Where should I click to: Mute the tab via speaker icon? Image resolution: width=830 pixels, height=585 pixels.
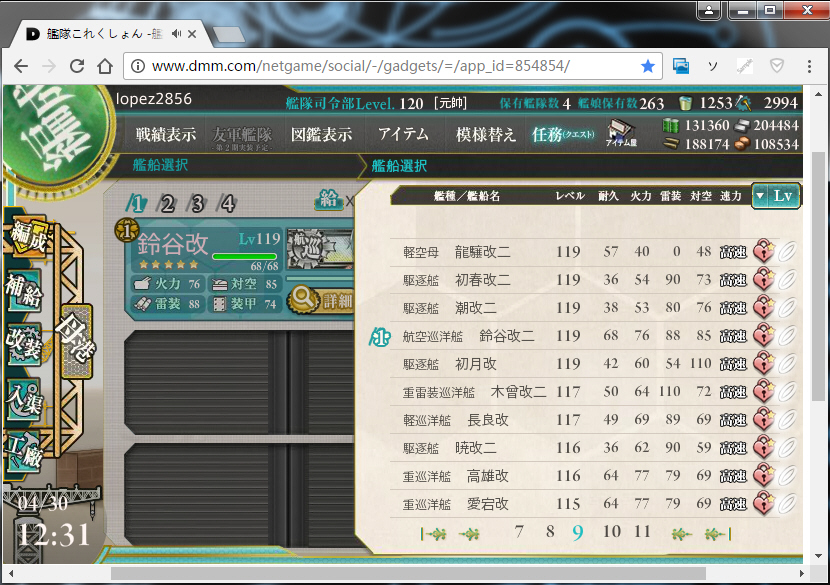[176, 34]
